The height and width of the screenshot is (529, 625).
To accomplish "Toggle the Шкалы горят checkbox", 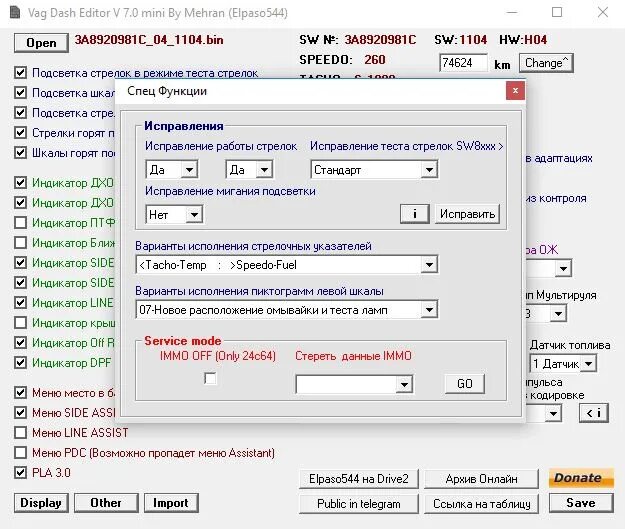I will [20, 152].
